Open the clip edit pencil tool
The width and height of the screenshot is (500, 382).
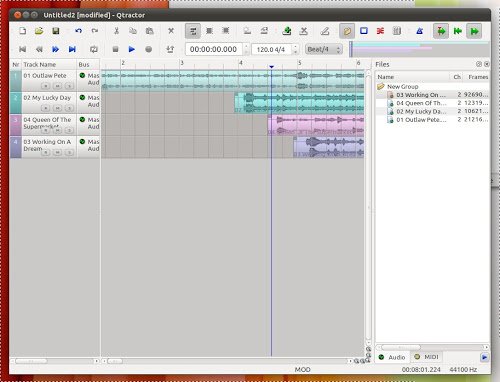pyautogui.click(x=325, y=31)
